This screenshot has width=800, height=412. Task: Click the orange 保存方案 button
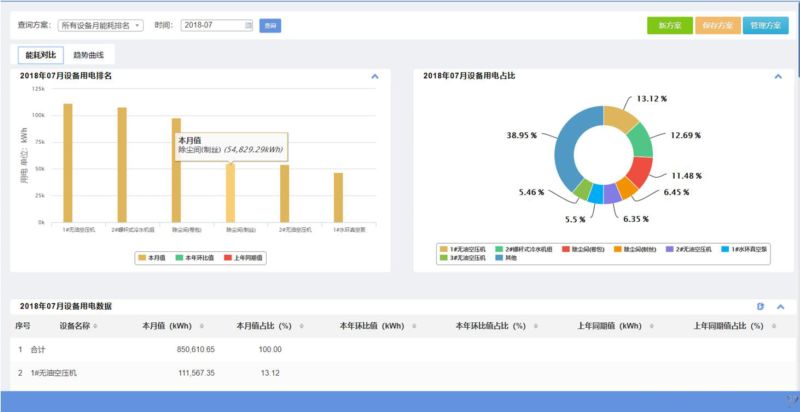click(x=717, y=25)
